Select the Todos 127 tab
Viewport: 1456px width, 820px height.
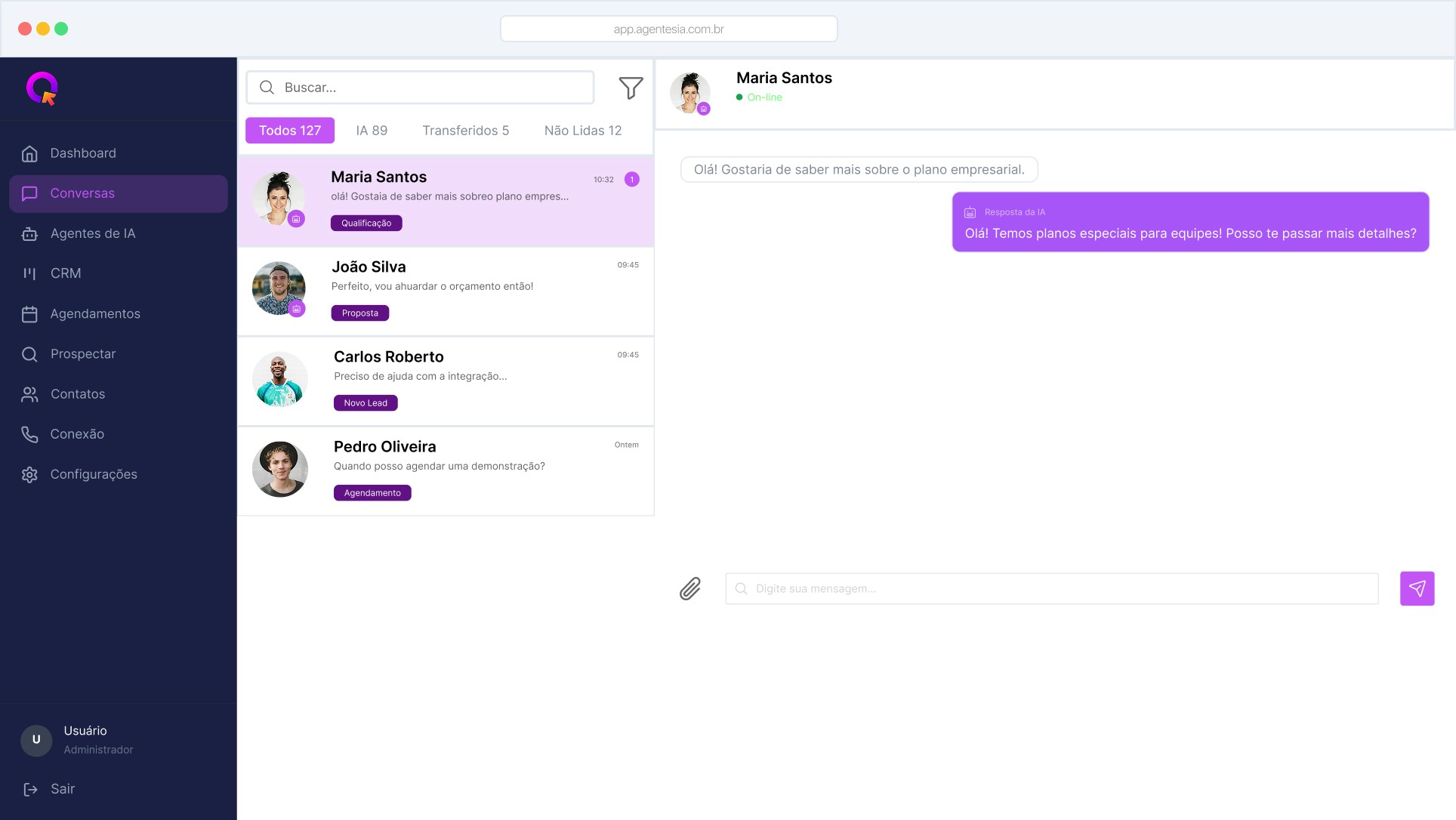(x=290, y=131)
